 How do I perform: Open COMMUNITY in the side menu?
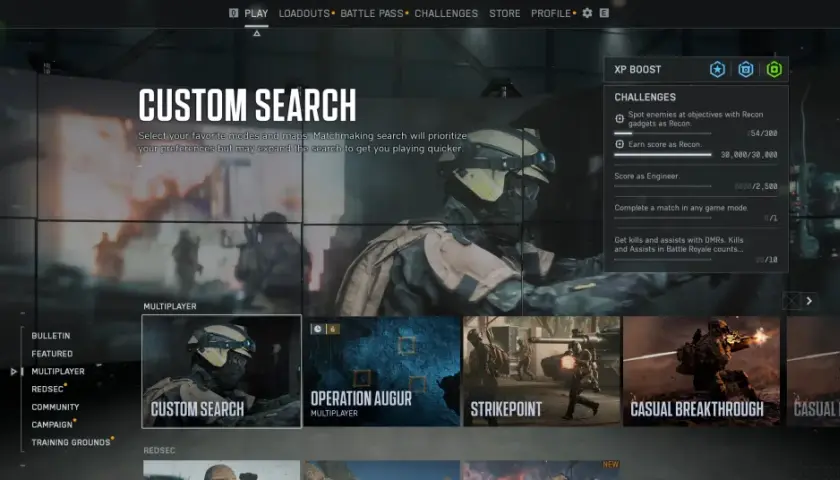(x=55, y=407)
